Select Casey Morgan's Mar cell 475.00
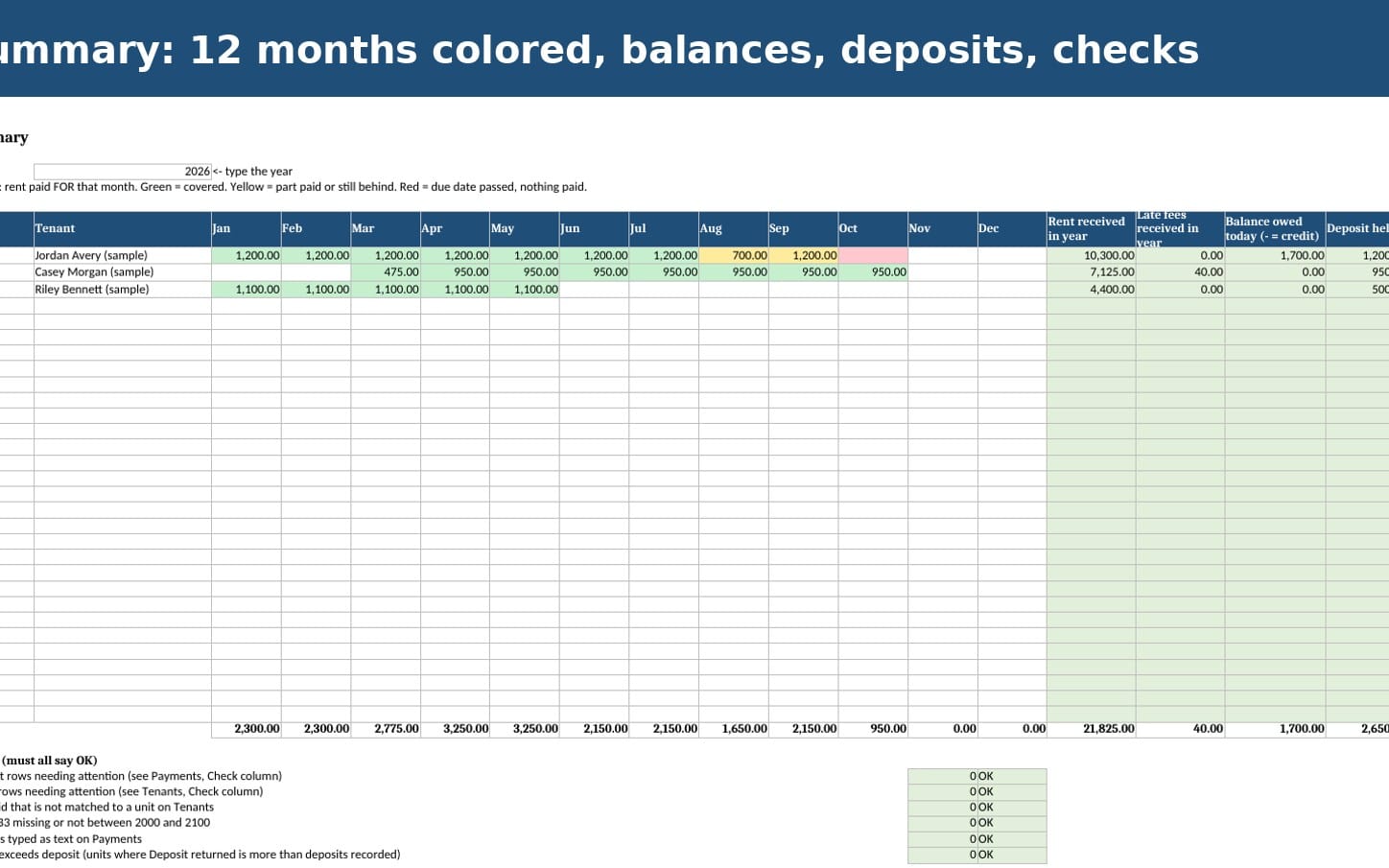The image size is (1389, 868). tap(386, 272)
